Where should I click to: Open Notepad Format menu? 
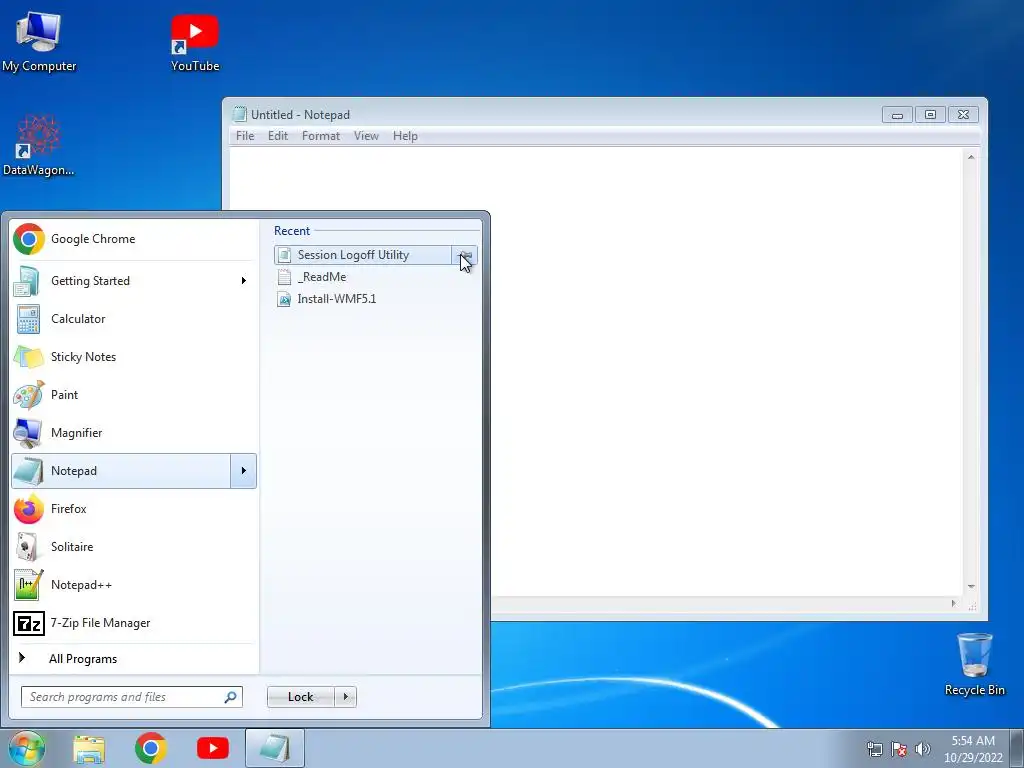[321, 136]
